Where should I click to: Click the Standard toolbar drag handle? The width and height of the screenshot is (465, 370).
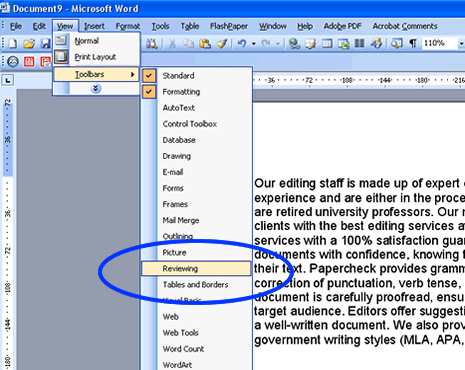coord(3,43)
